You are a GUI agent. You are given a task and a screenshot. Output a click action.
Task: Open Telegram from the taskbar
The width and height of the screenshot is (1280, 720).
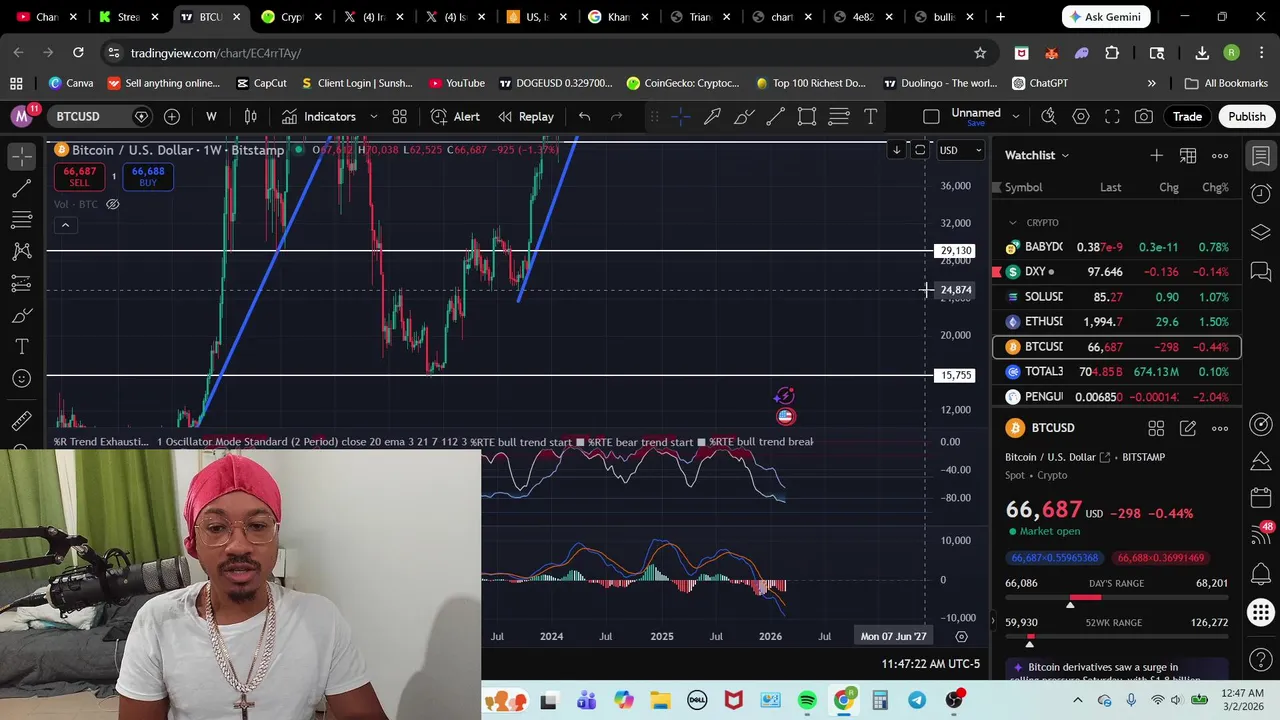coord(917,700)
